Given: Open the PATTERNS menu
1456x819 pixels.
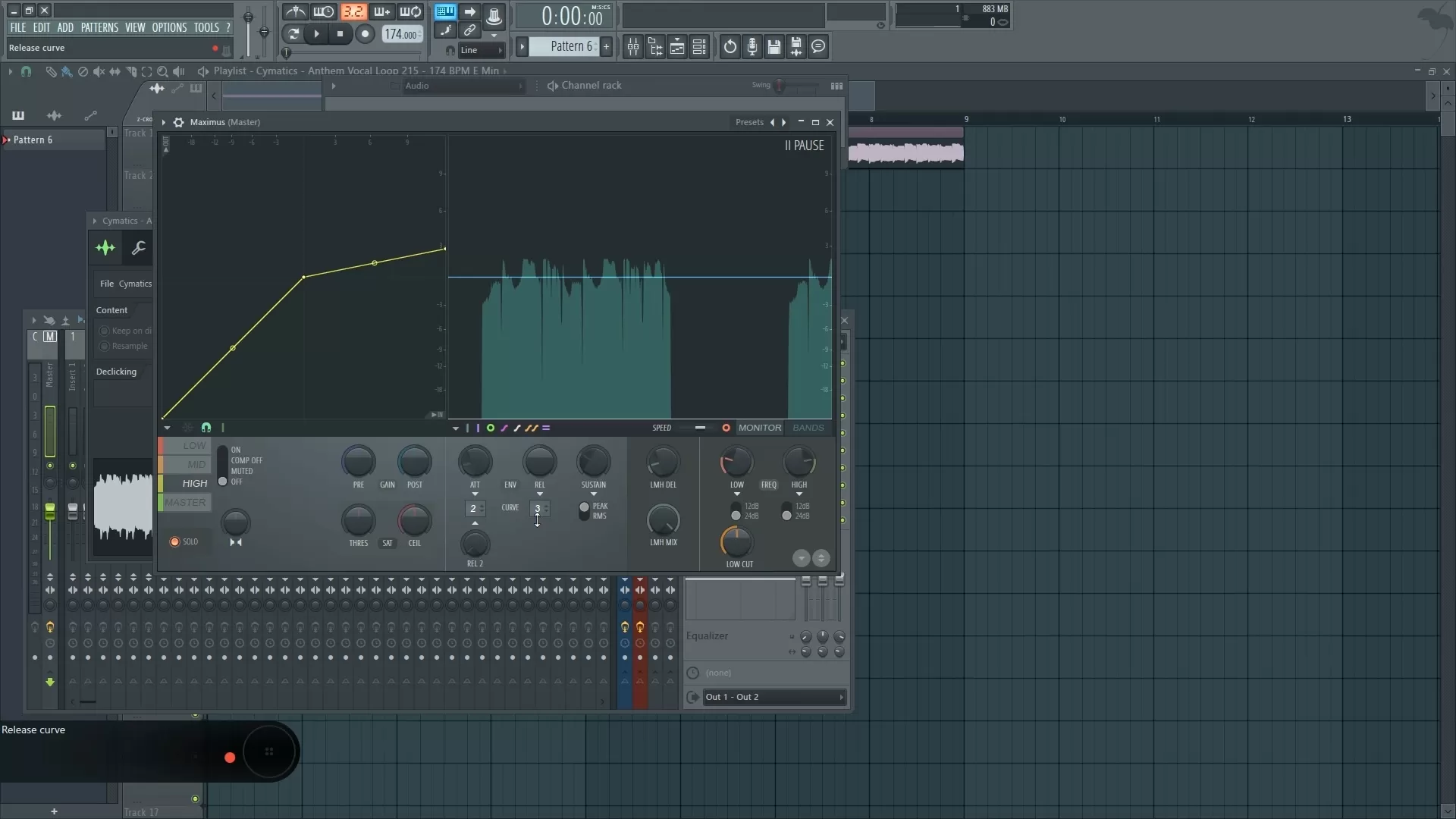Looking at the screenshot, I should click(99, 27).
